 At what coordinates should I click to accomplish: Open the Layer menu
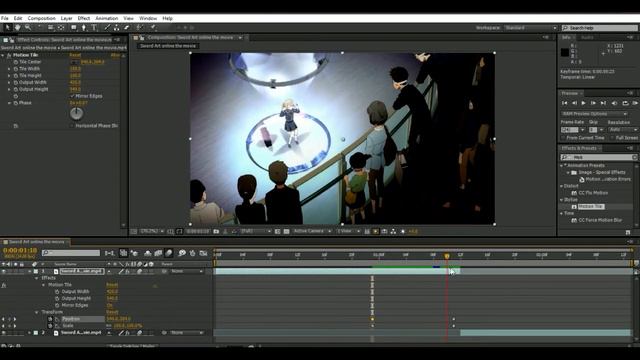coord(67,18)
